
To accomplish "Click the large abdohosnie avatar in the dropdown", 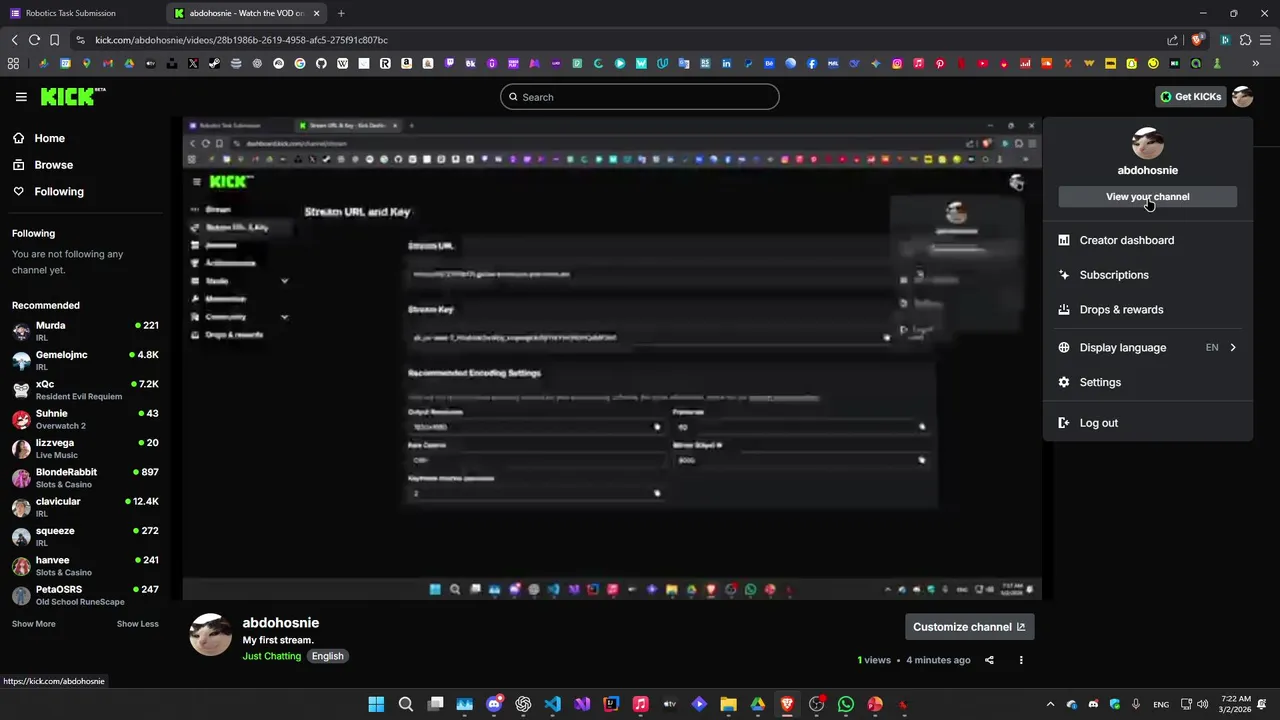I will click(x=1147, y=143).
